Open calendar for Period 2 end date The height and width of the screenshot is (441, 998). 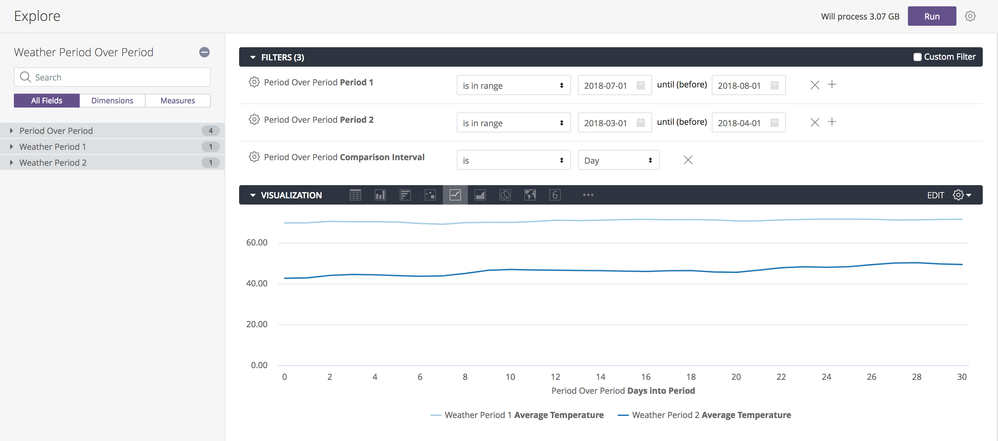tap(775, 123)
